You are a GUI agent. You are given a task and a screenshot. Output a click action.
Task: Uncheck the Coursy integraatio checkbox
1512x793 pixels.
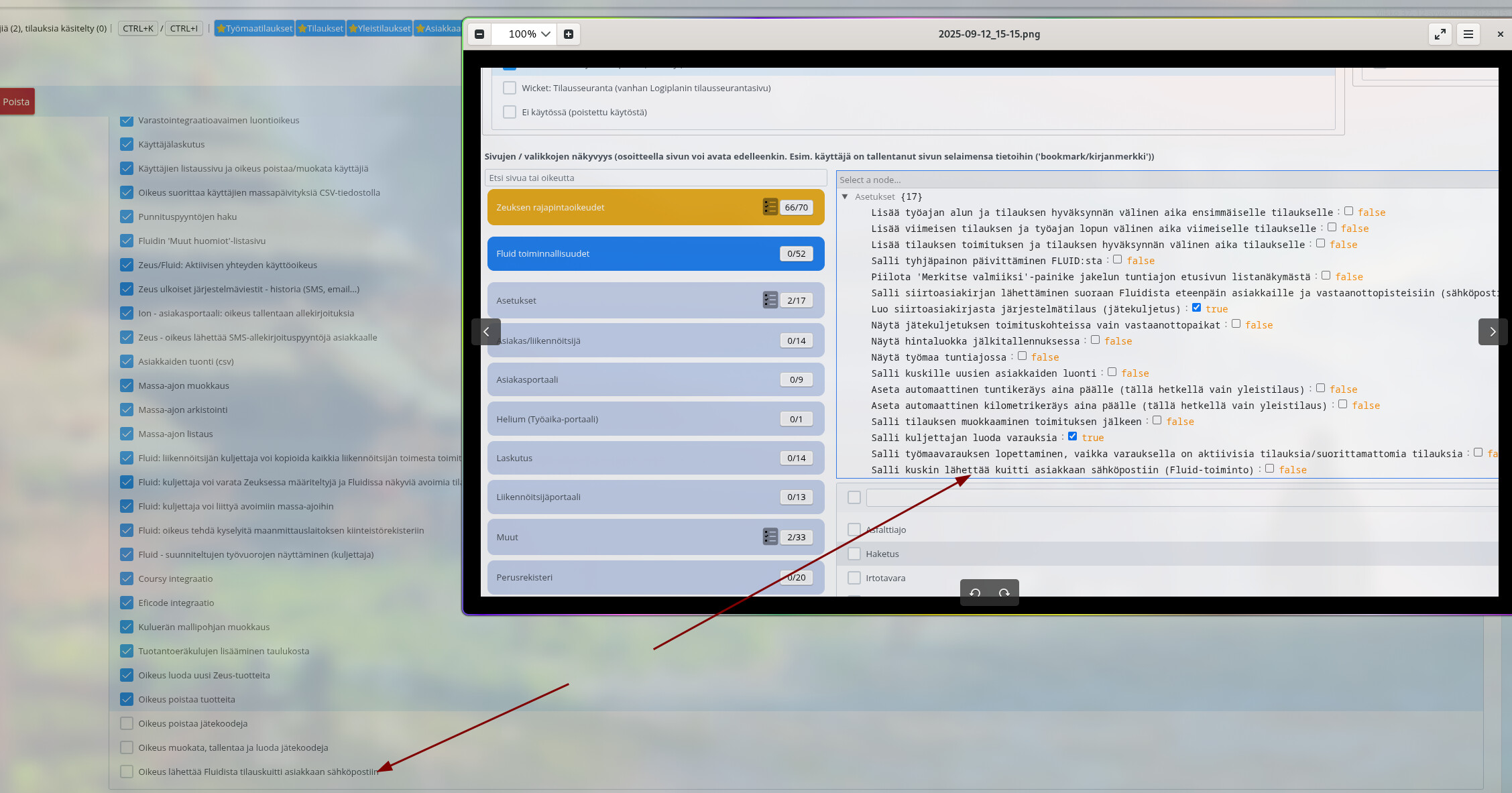coord(127,578)
